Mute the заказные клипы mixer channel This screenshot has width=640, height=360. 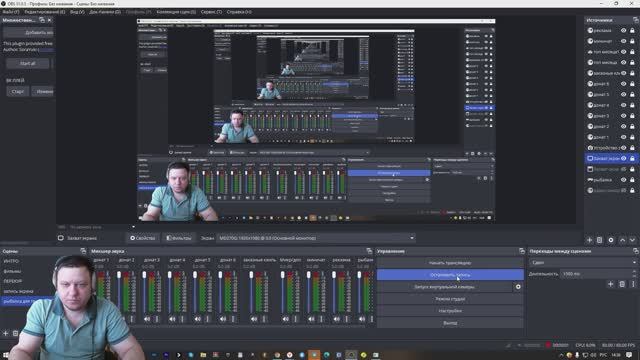pyautogui.click(x=254, y=319)
